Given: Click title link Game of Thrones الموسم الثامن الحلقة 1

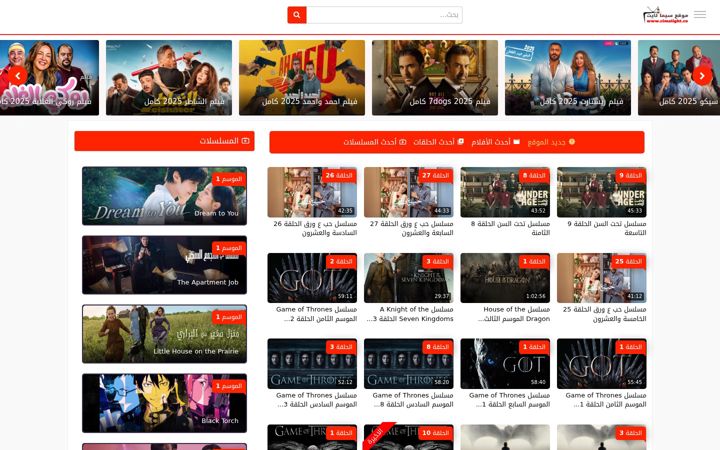Looking at the screenshot, I should (605, 399).
